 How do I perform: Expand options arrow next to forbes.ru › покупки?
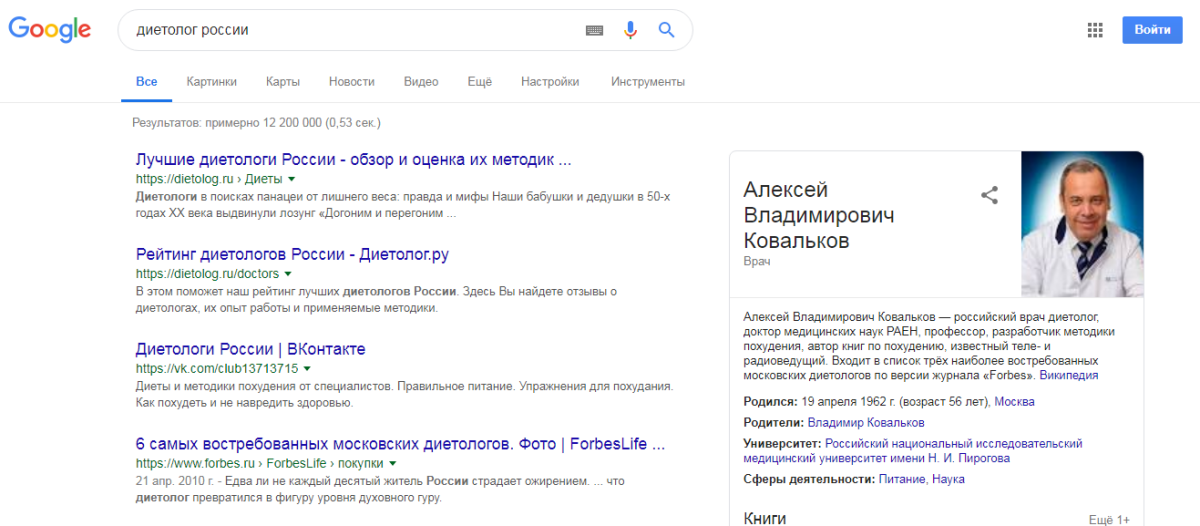point(393,464)
